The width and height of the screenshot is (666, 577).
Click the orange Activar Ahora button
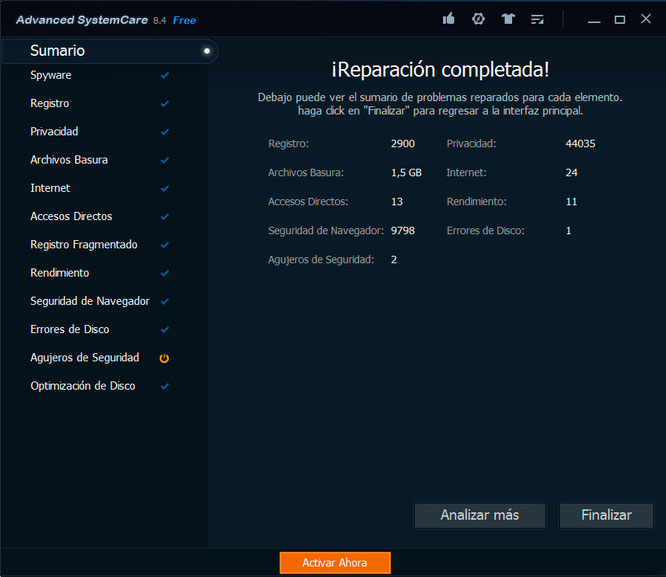tap(335, 563)
